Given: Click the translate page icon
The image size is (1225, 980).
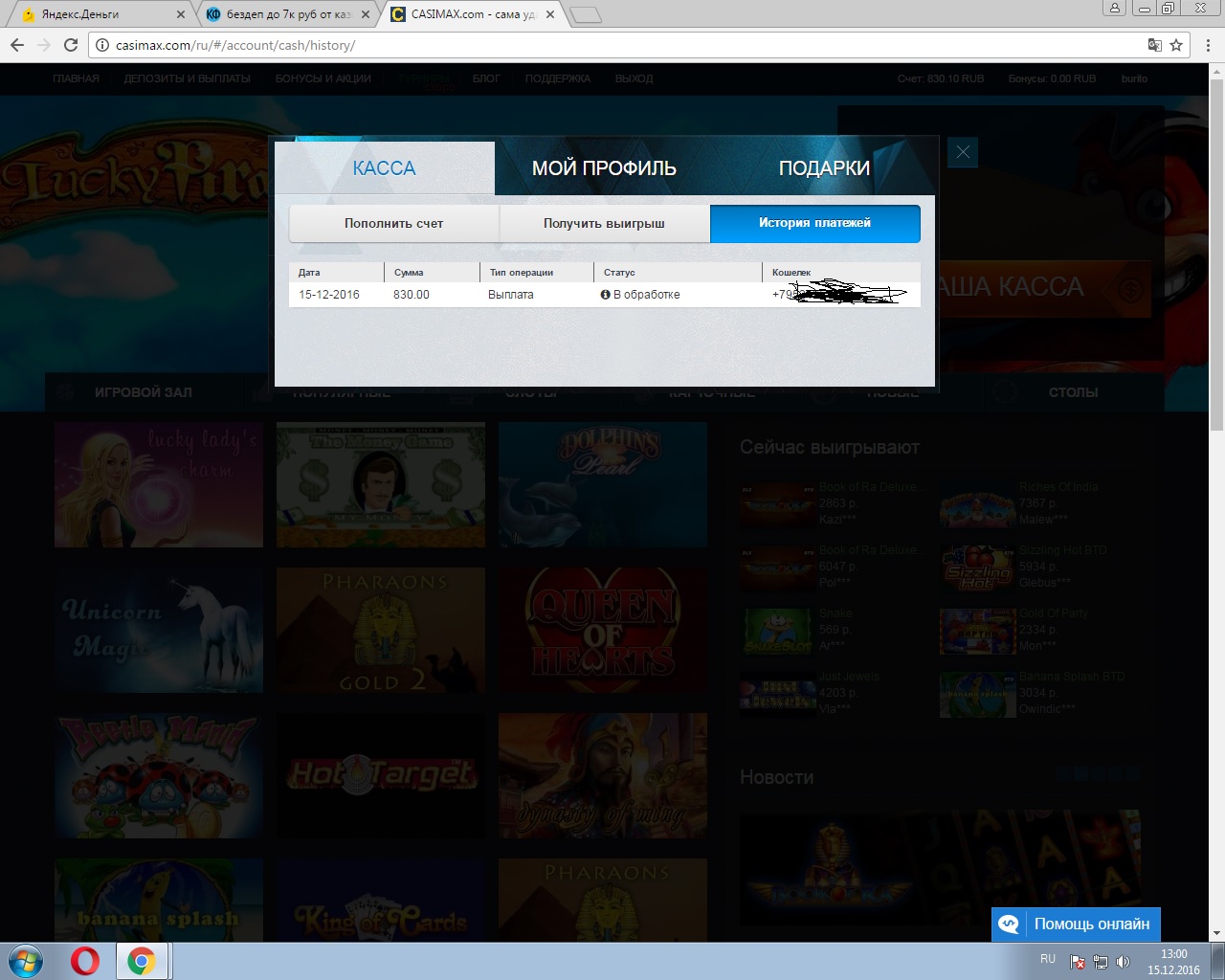Looking at the screenshot, I should pos(1154,45).
